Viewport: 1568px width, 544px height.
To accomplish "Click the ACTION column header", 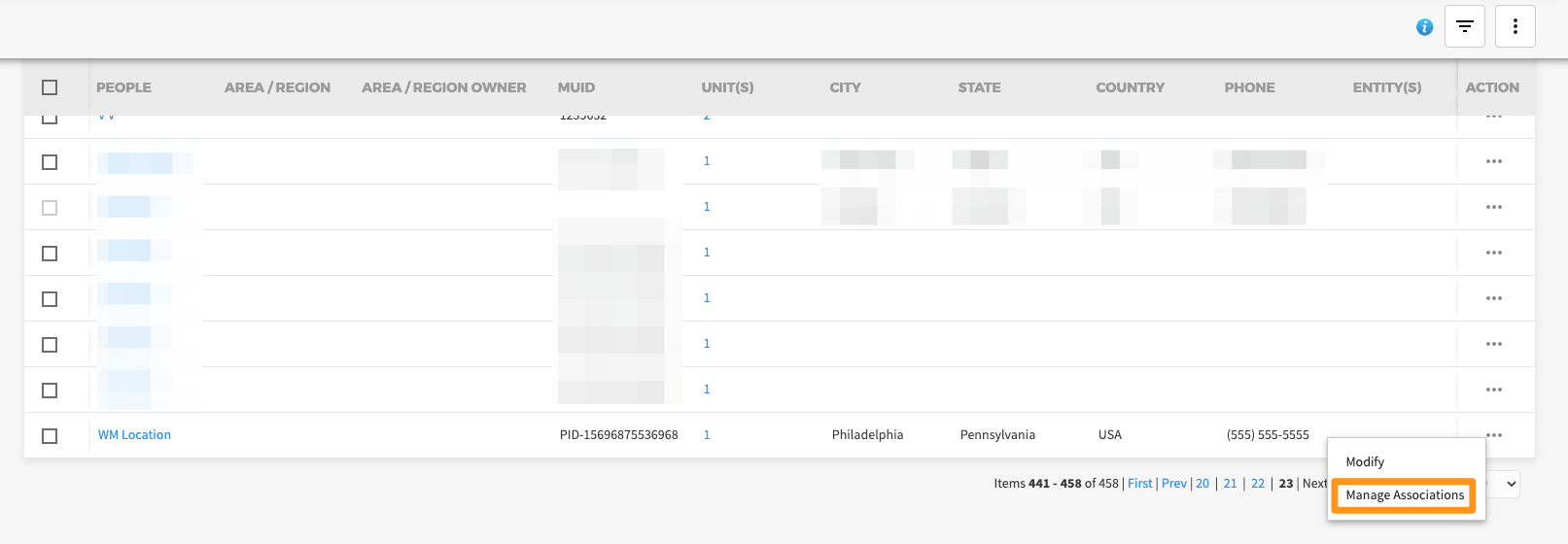I will pos(1492,87).
